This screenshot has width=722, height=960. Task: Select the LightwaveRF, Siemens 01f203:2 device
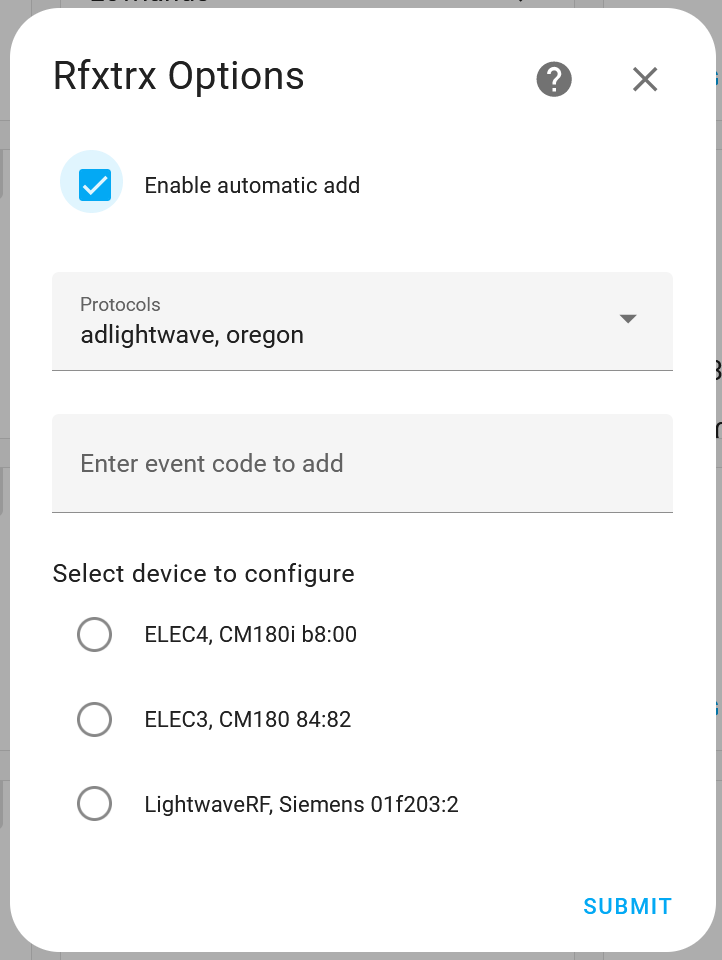pyautogui.click(x=94, y=803)
